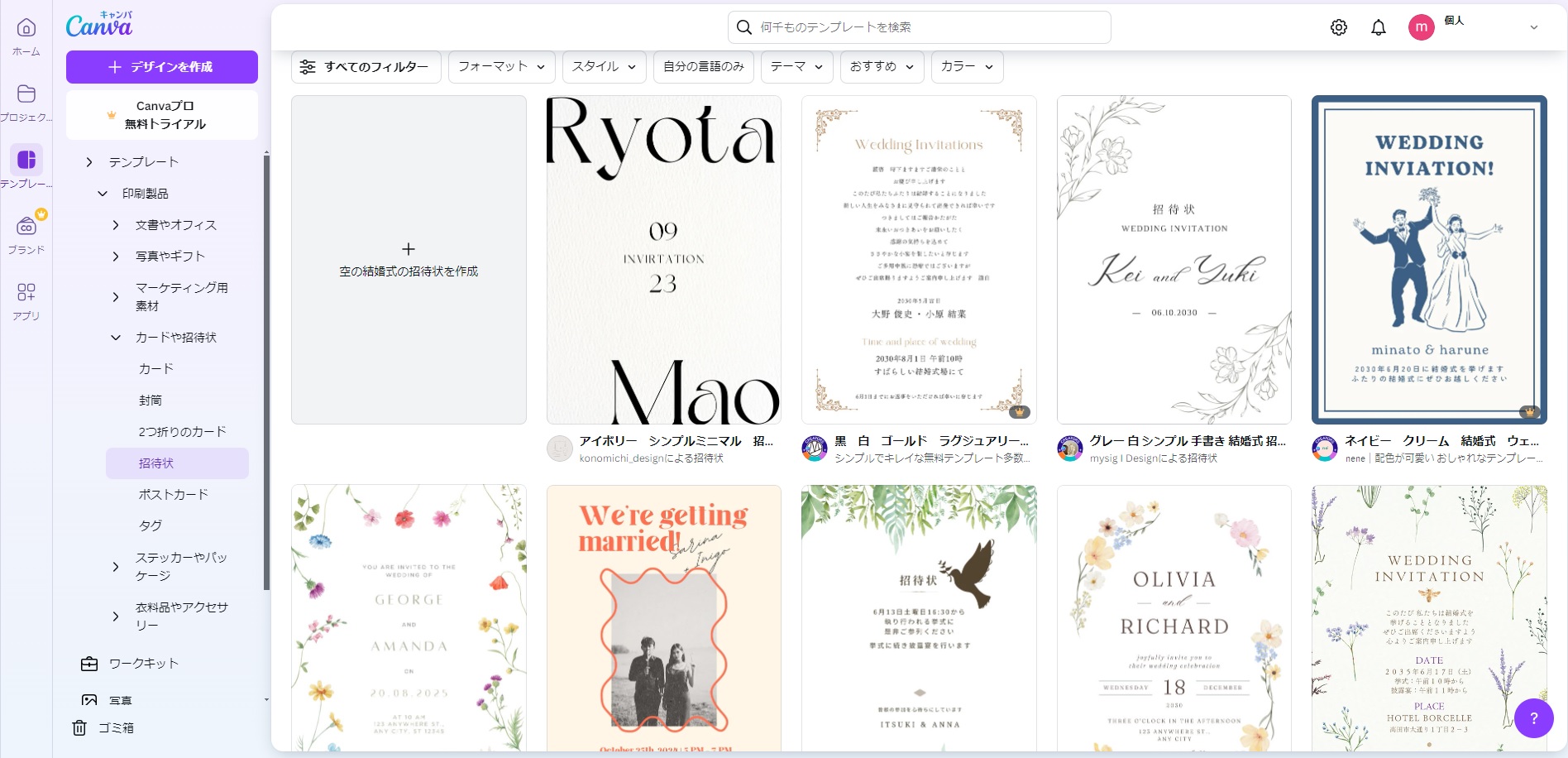The image size is (1568, 758).
Task: Open the おすすめ filter dropdown
Action: tap(882, 67)
